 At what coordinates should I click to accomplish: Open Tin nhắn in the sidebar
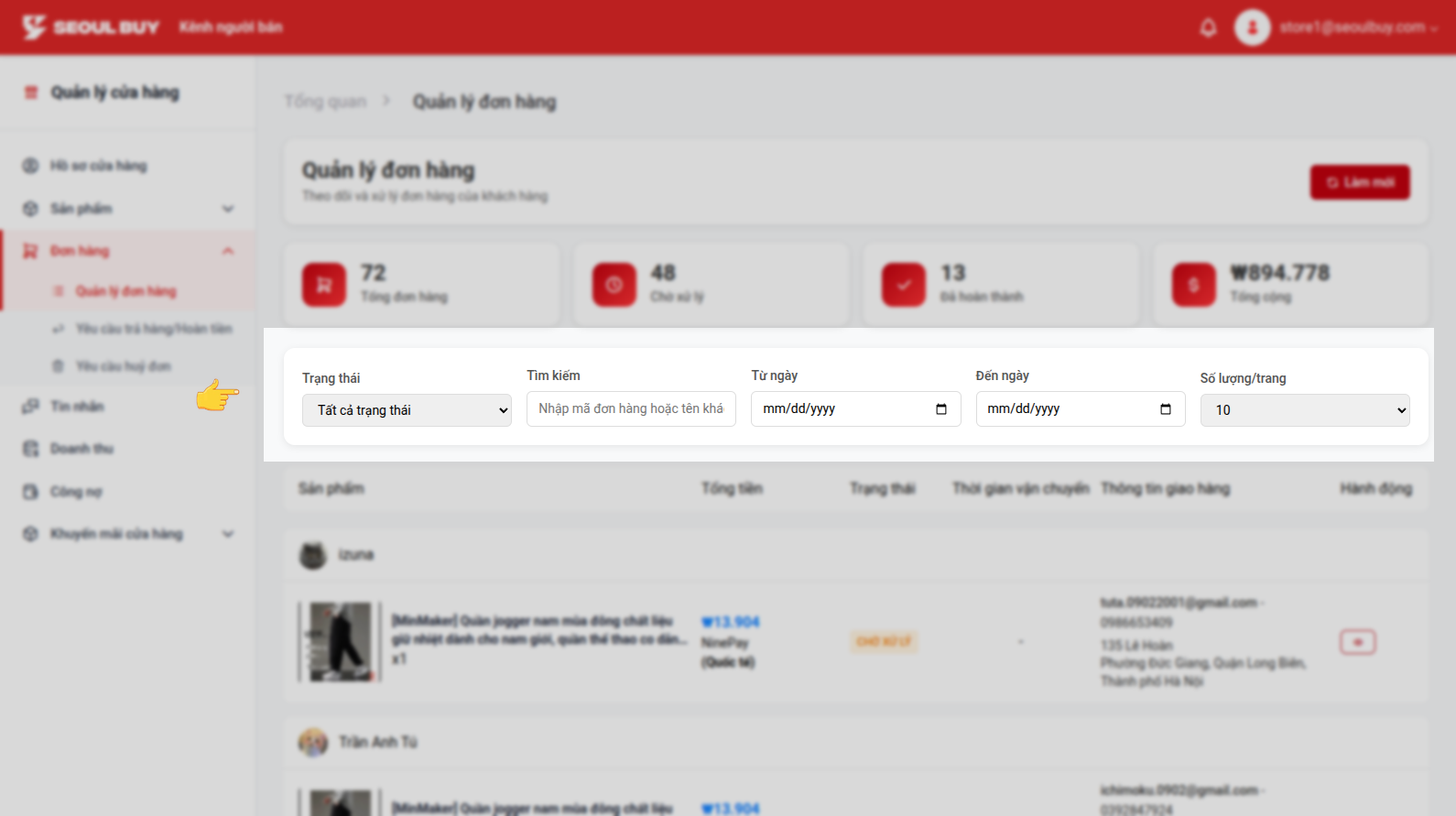[x=77, y=406]
